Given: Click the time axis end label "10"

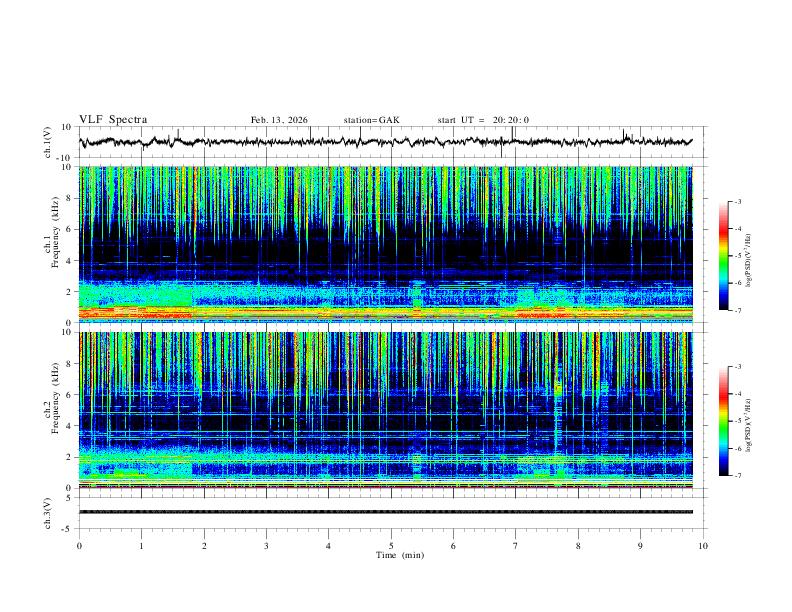Looking at the screenshot, I should coord(703,546).
